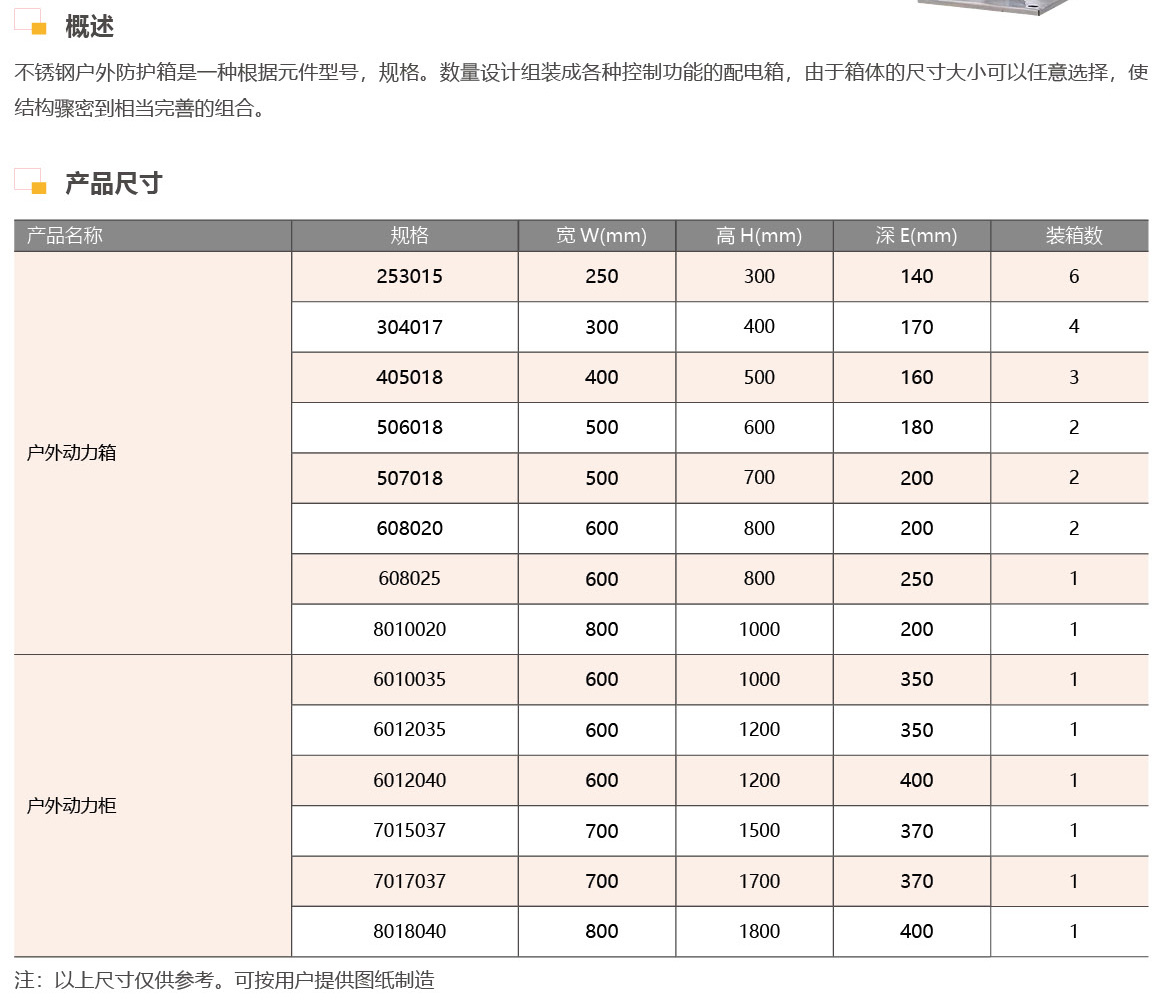Click the 装箱数 column header
1165x1002 pixels.
[x=1070, y=235]
